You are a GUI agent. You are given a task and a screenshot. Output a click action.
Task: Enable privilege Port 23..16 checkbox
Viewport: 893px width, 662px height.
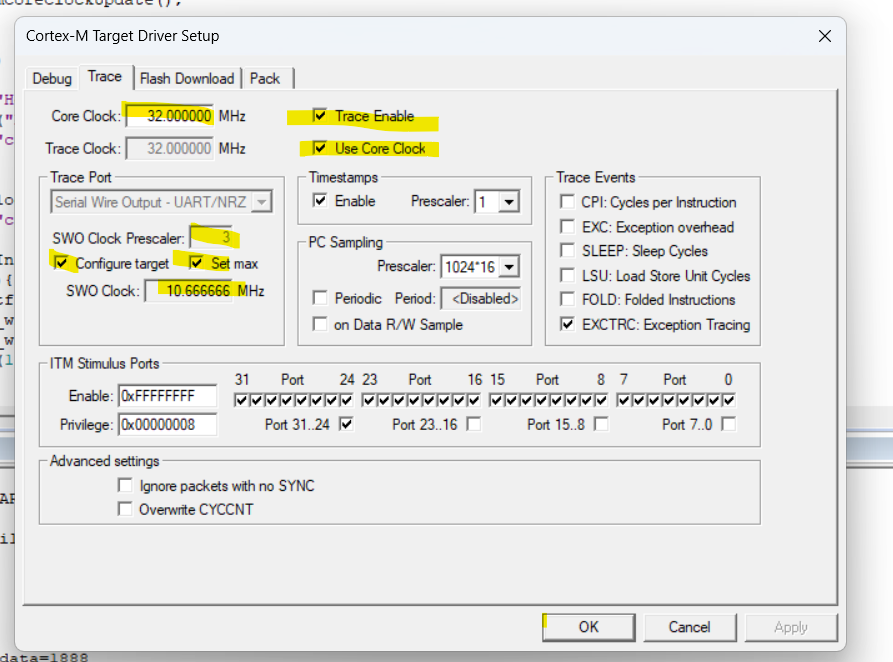point(474,424)
